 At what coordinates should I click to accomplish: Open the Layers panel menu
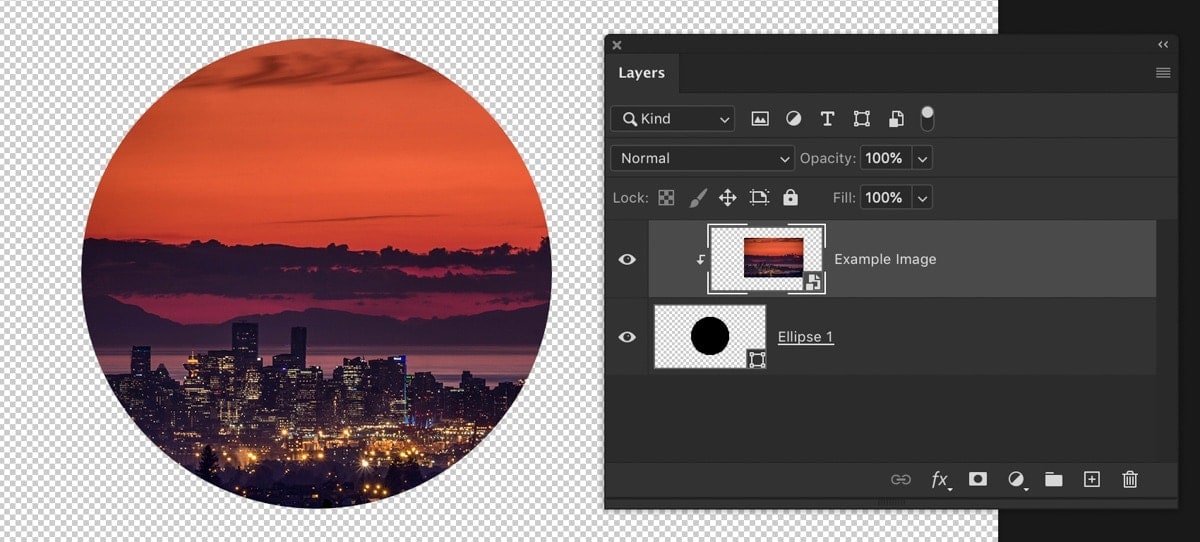point(1163,73)
